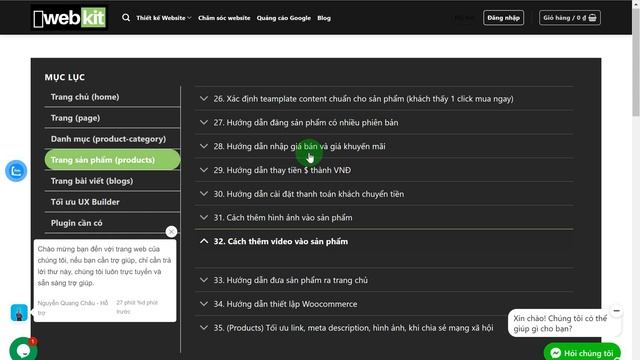Open the search magnifier icon
Screen dimensions: 640x360
pyautogui.click(x=126, y=18)
